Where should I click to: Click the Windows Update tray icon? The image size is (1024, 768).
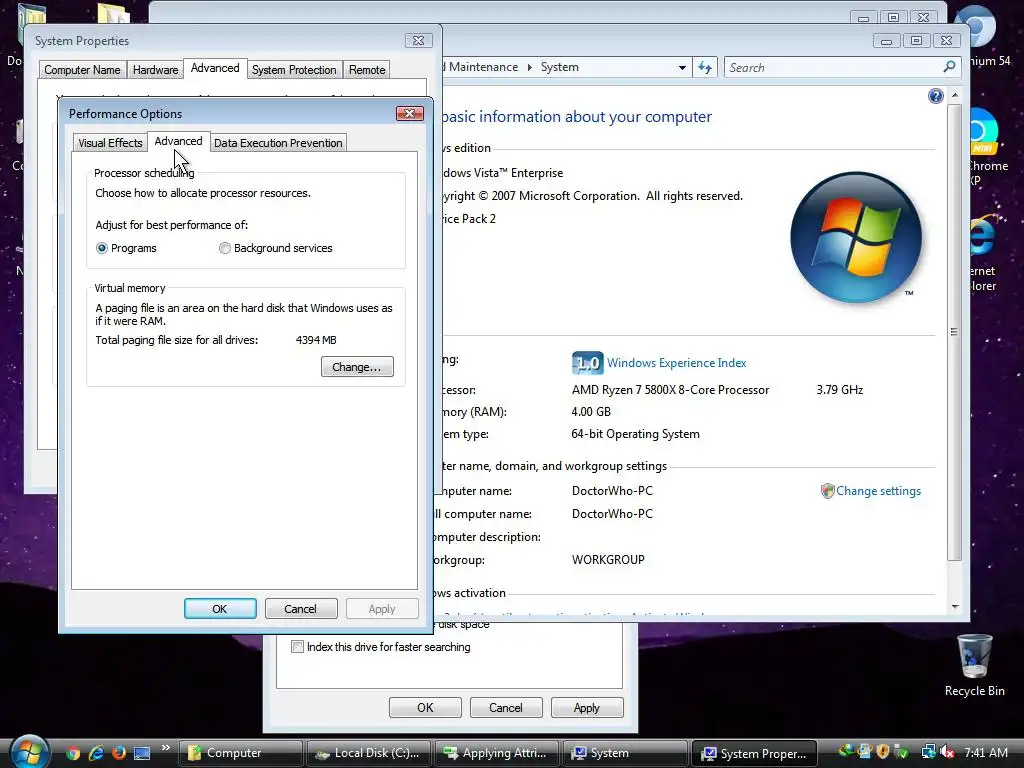pos(865,752)
